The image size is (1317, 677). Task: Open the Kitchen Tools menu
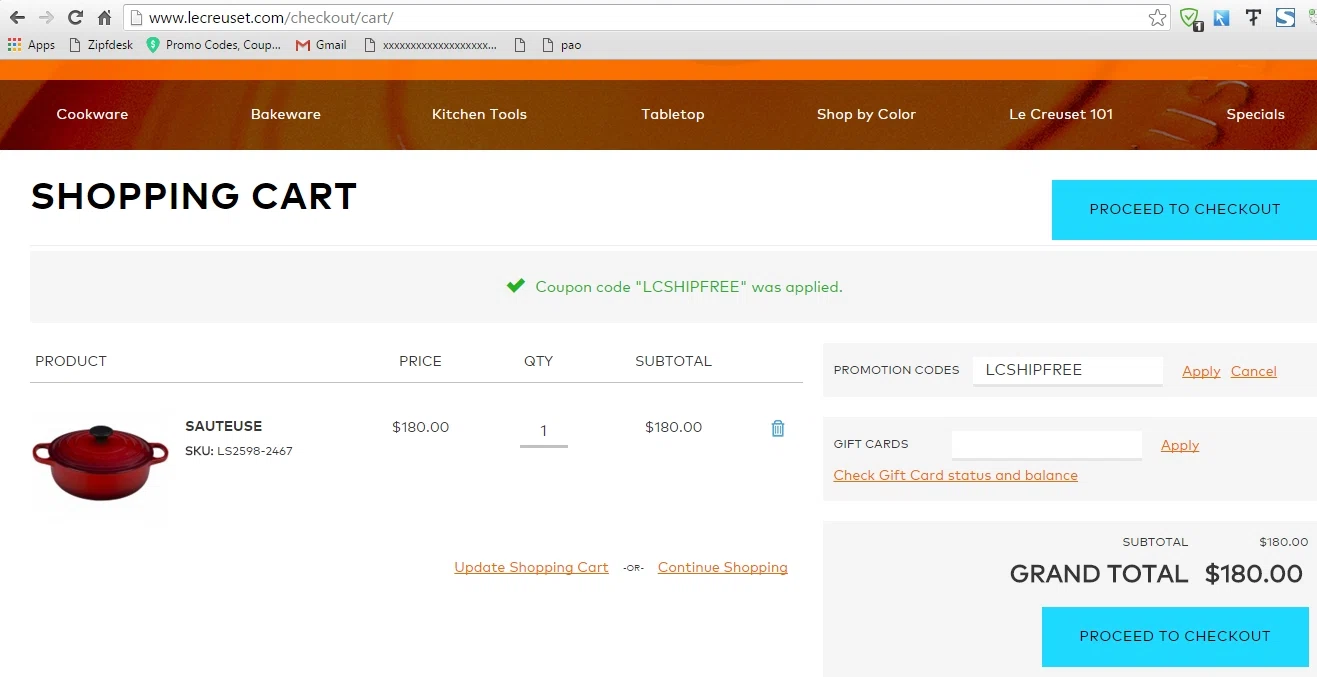tap(479, 114)
